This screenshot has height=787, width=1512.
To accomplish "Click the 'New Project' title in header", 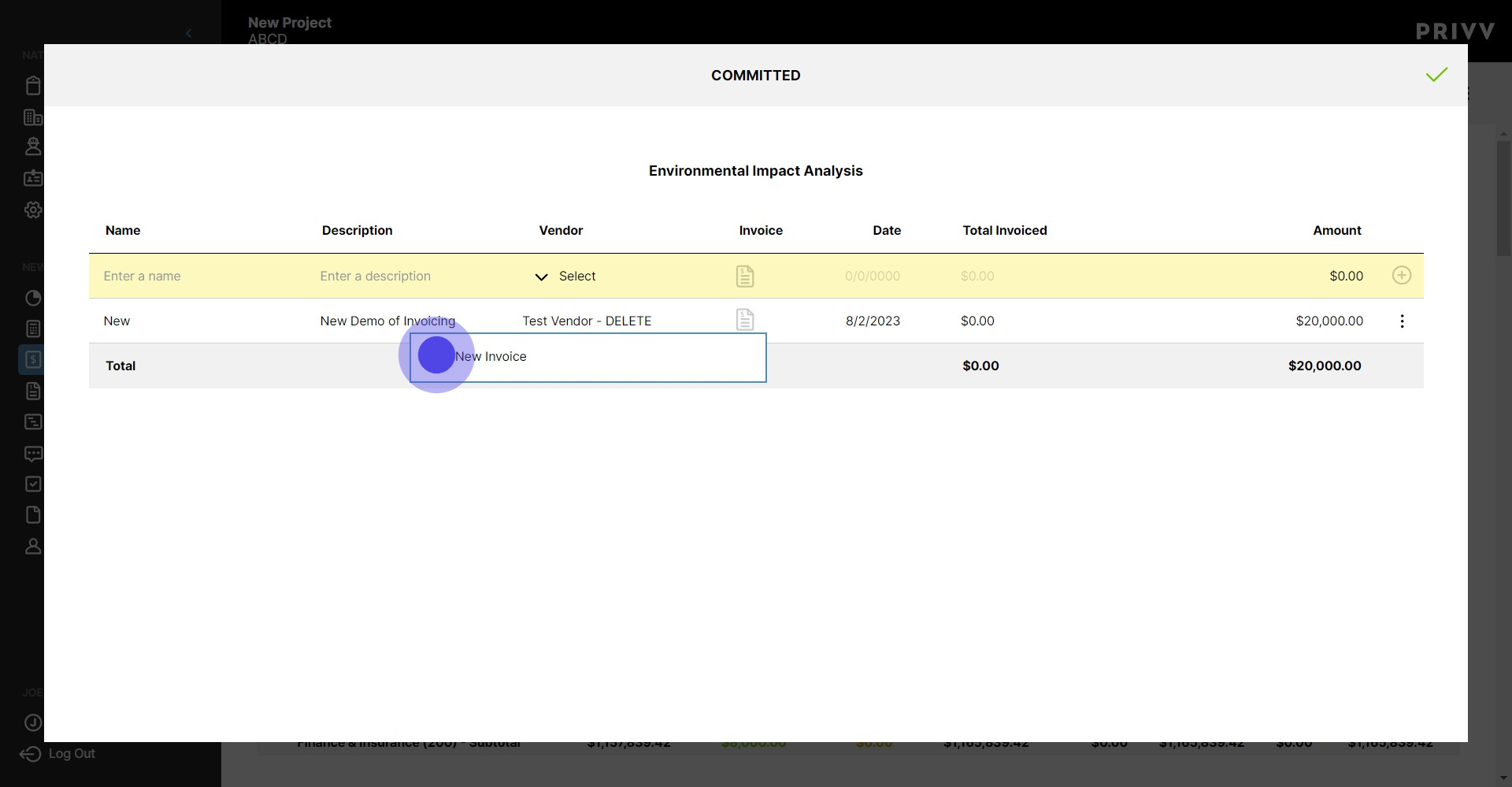I will pos(290,22).
